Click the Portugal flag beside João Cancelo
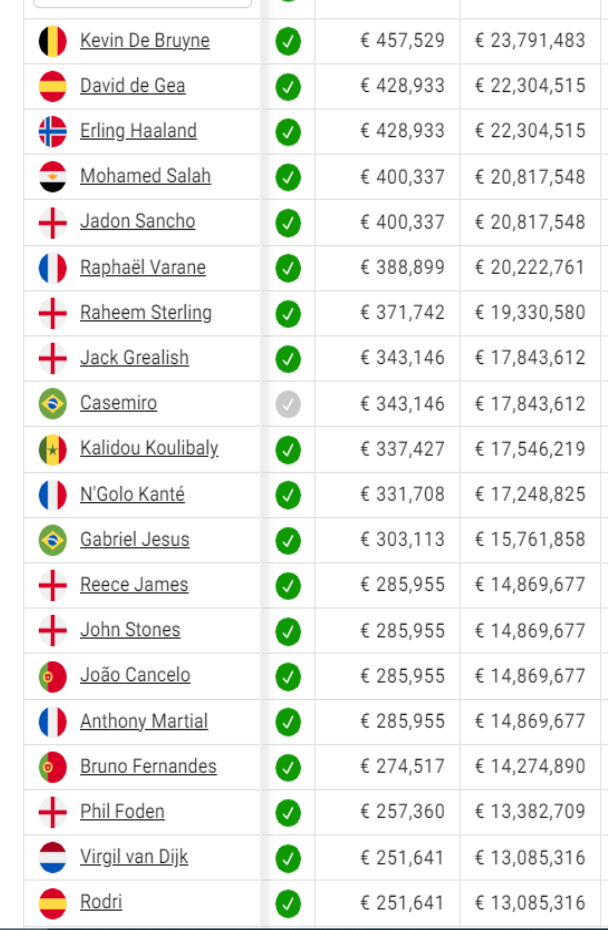 [52, 676]
